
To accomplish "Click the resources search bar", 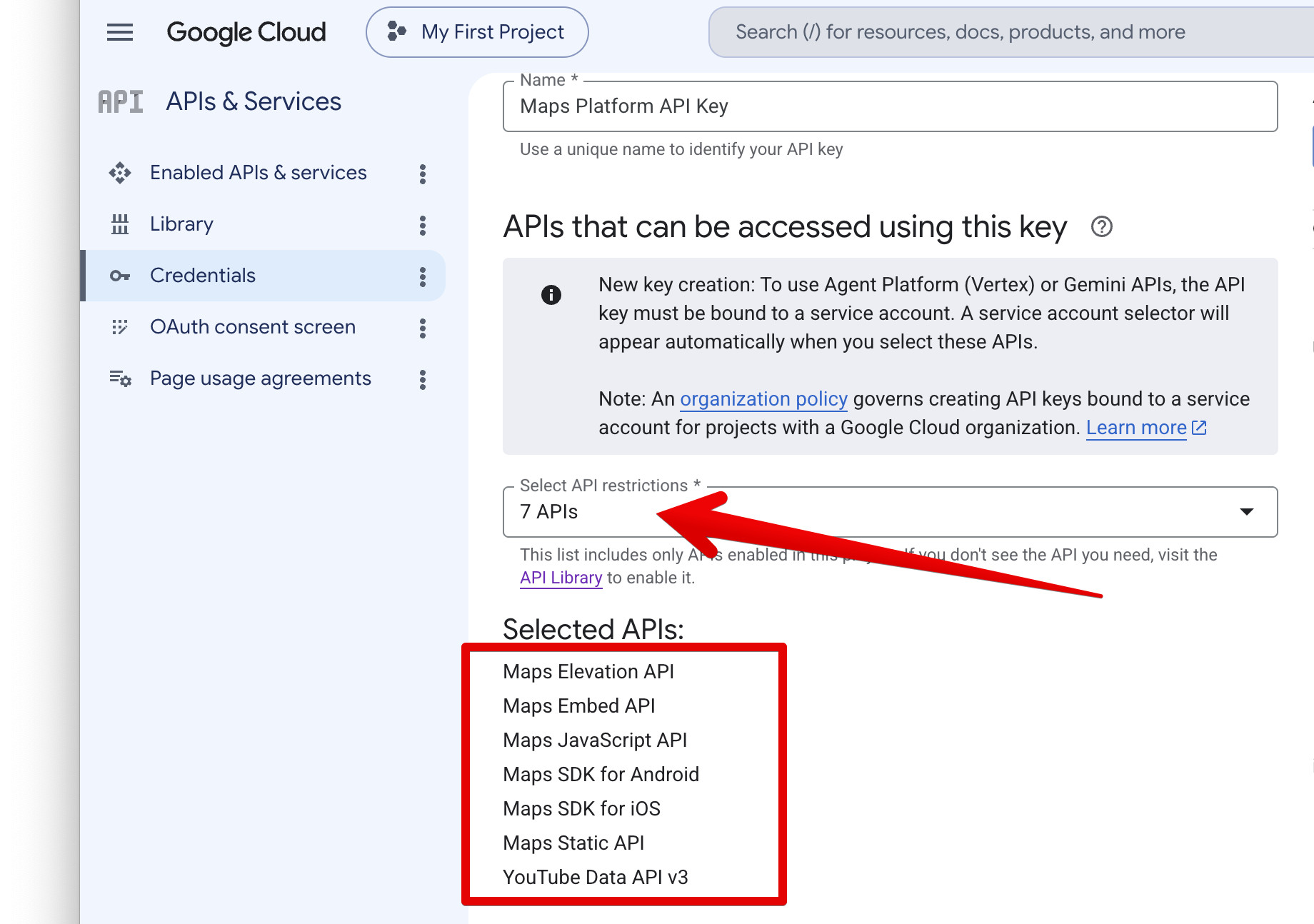I will (1010, 32).
